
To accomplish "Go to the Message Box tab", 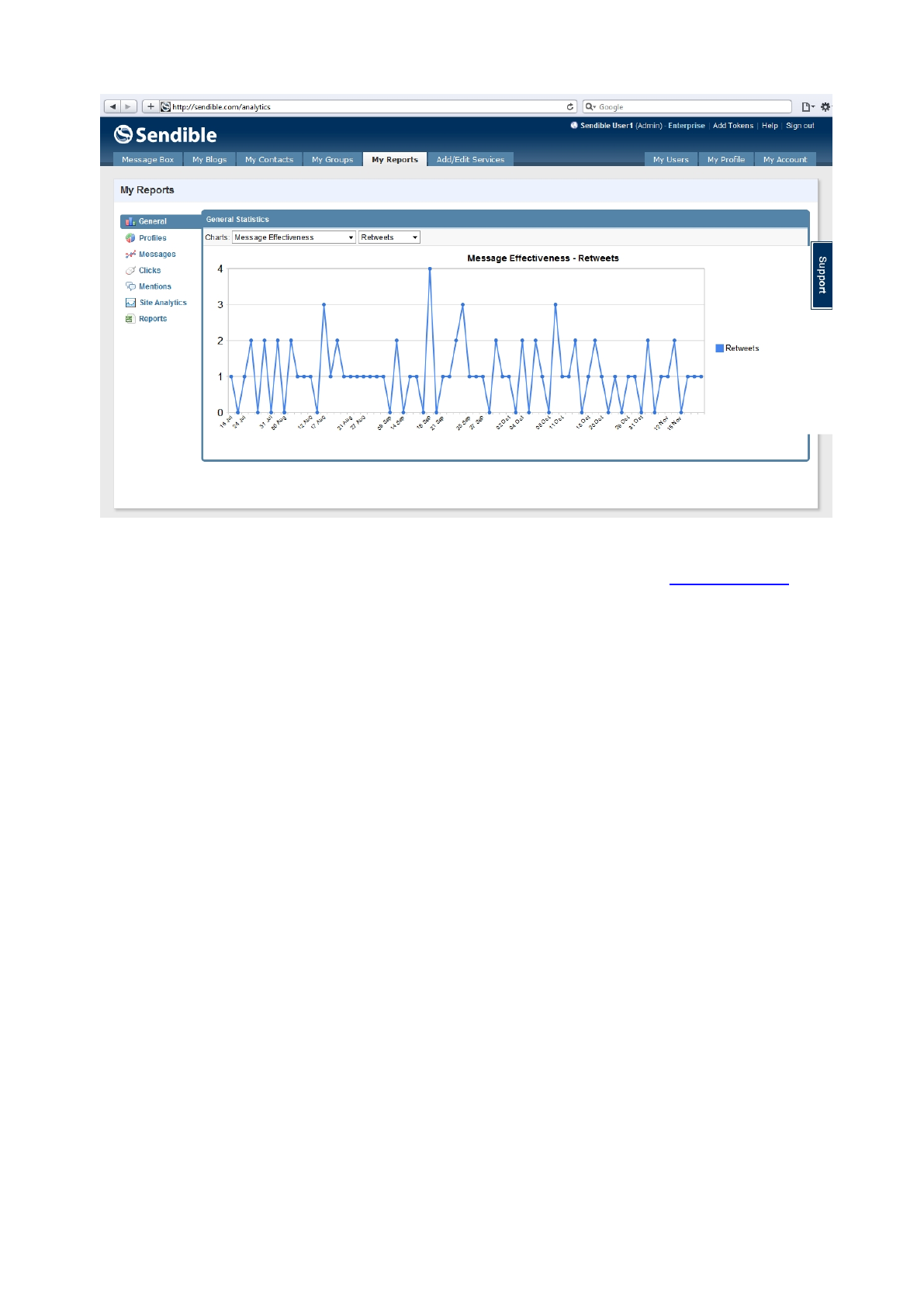I will click(147, 159).
